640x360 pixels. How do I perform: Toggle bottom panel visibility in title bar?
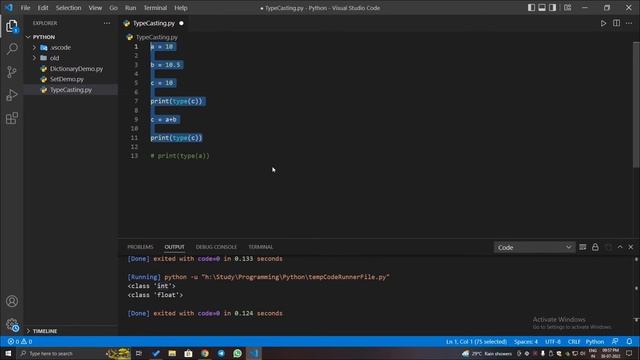(542, 8)
